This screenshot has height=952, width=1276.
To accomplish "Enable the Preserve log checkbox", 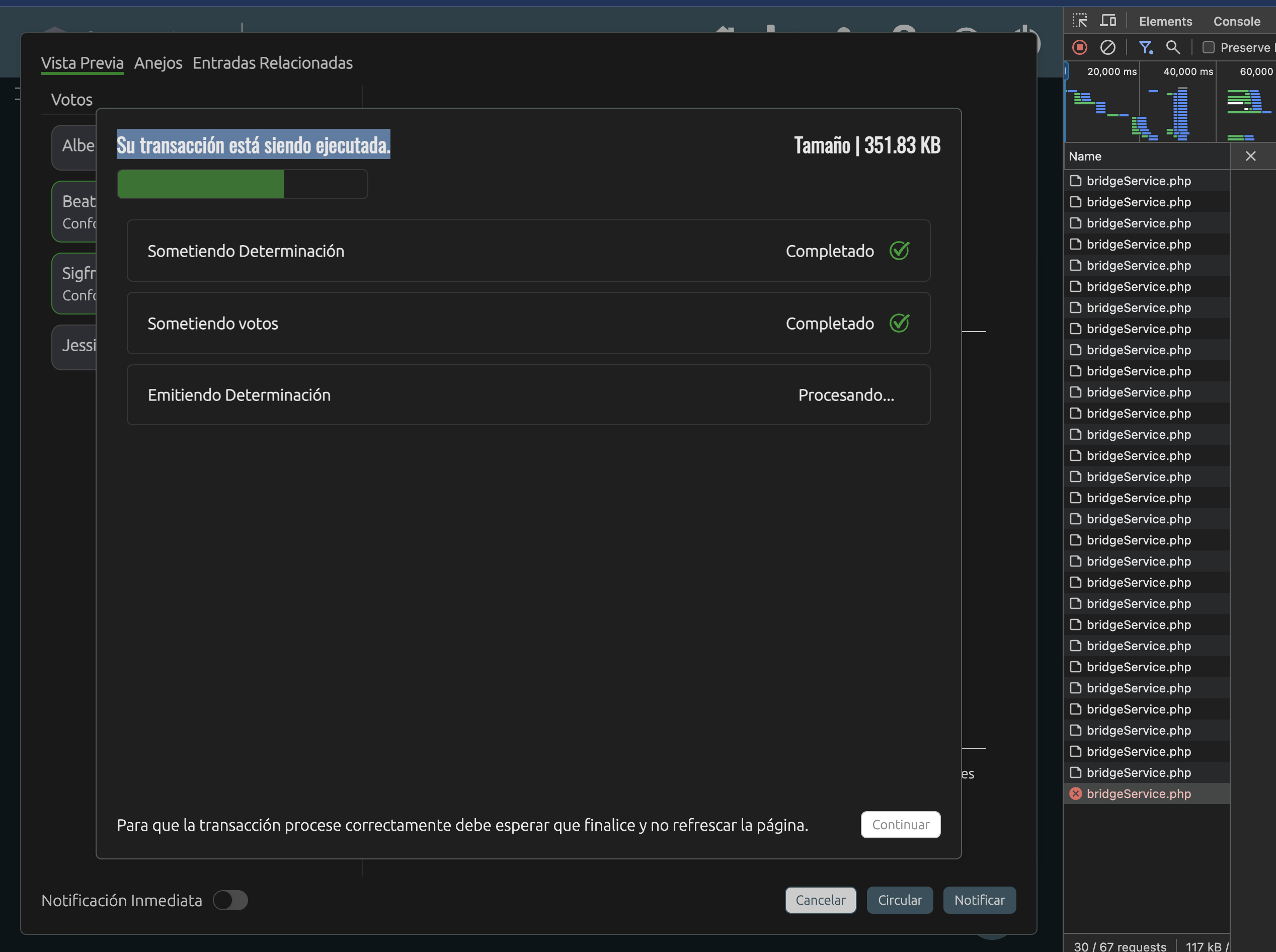I will click(1209, 47).
